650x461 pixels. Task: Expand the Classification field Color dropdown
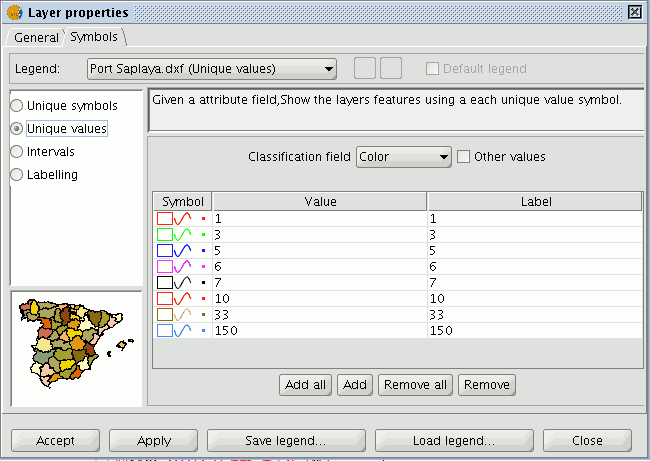click(x=403, y=157)
